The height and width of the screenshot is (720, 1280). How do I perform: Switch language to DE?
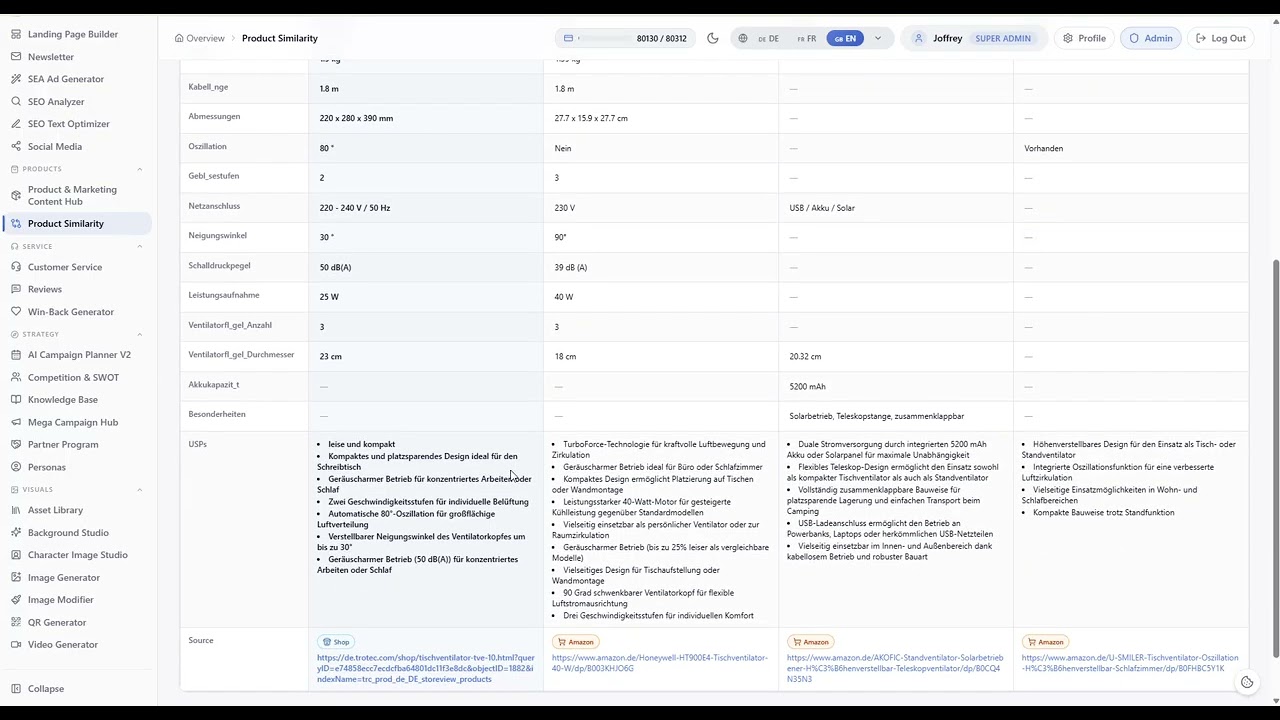tap(768, 39)
